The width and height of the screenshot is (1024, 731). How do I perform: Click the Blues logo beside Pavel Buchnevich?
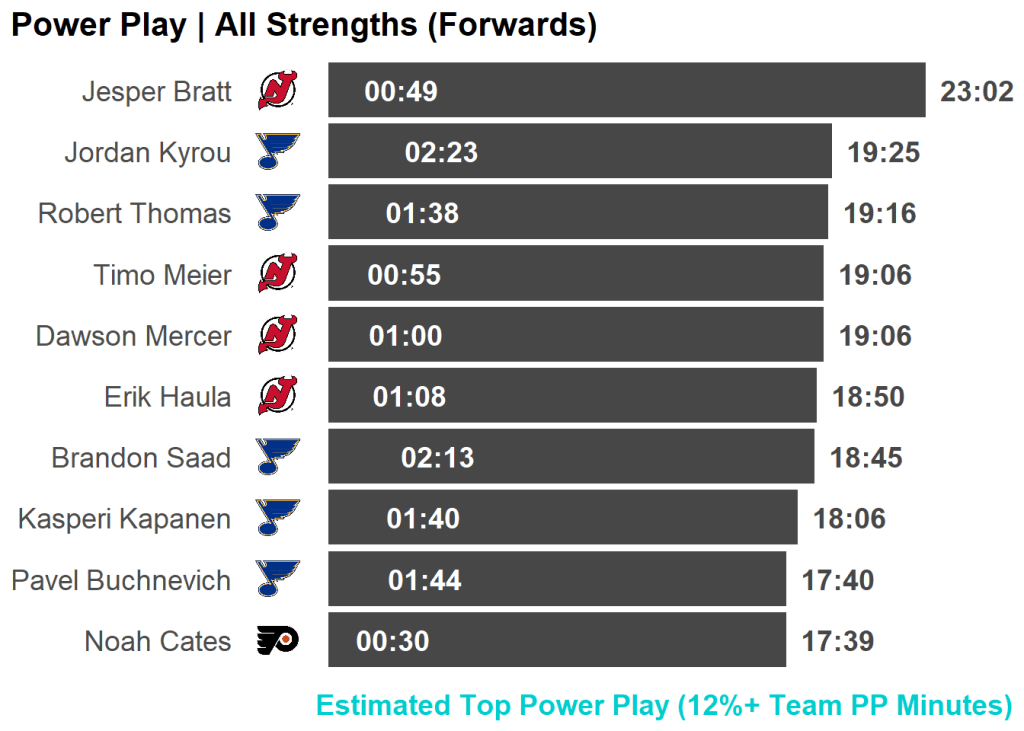[277, 579]
